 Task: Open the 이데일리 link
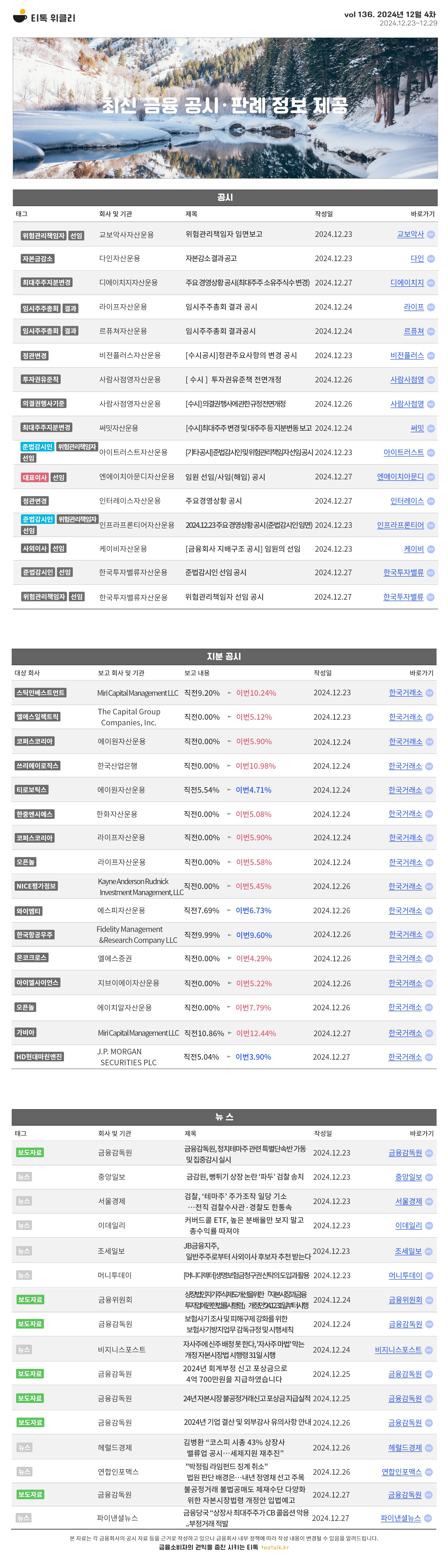[408, 1226]
